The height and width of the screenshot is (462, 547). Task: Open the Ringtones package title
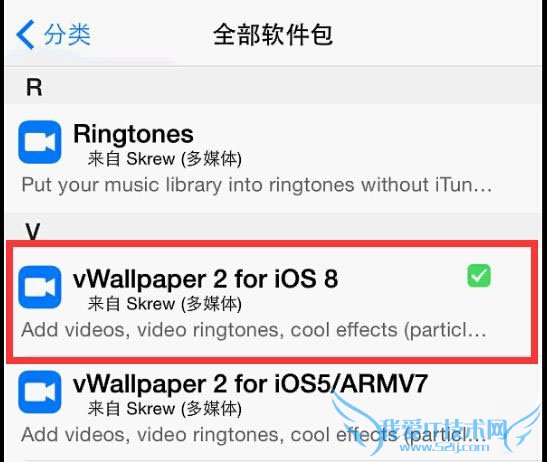coord(133,134)
